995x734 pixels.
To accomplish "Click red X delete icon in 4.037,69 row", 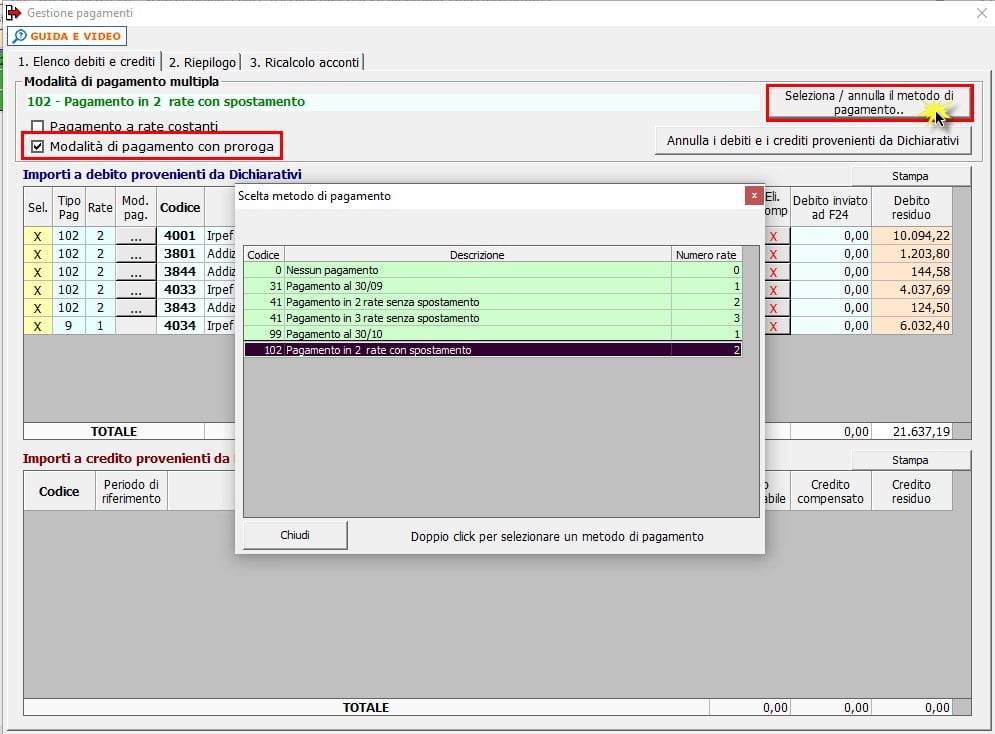I will pos(774,290).
